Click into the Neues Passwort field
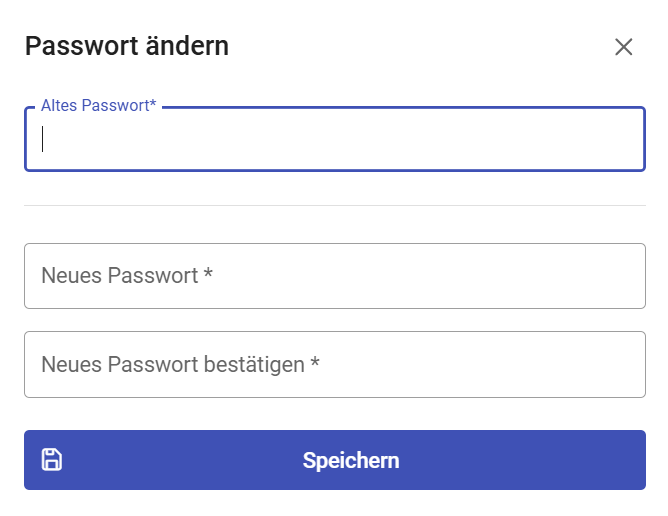The width and height of the screenshot is (668, 516). click(x=334, y=276)
